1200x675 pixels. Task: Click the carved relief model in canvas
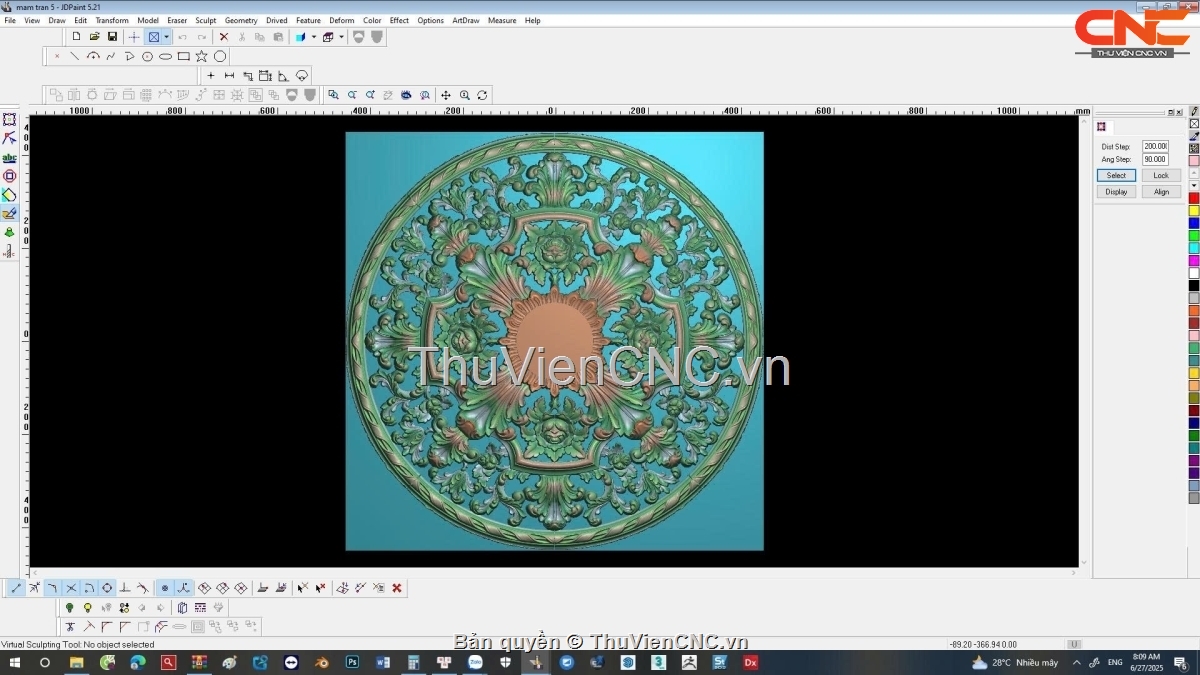click(x=554, y=340)
